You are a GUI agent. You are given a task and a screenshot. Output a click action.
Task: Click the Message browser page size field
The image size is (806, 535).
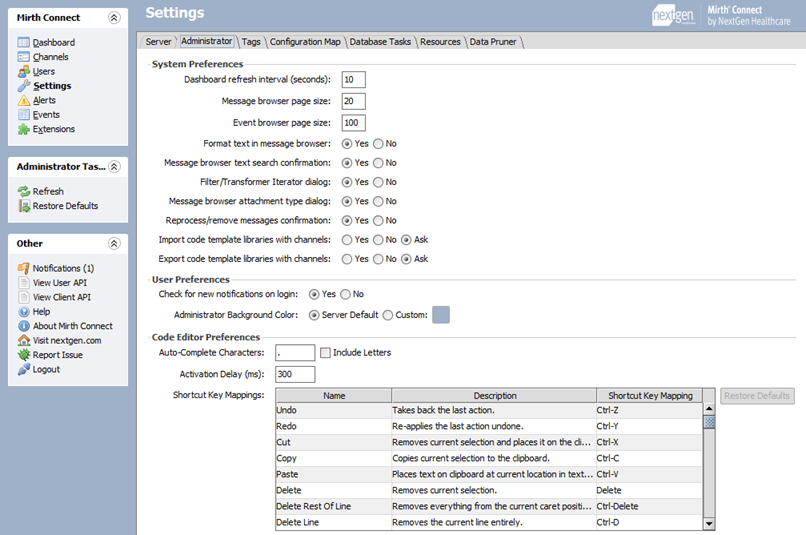[354, 101]
